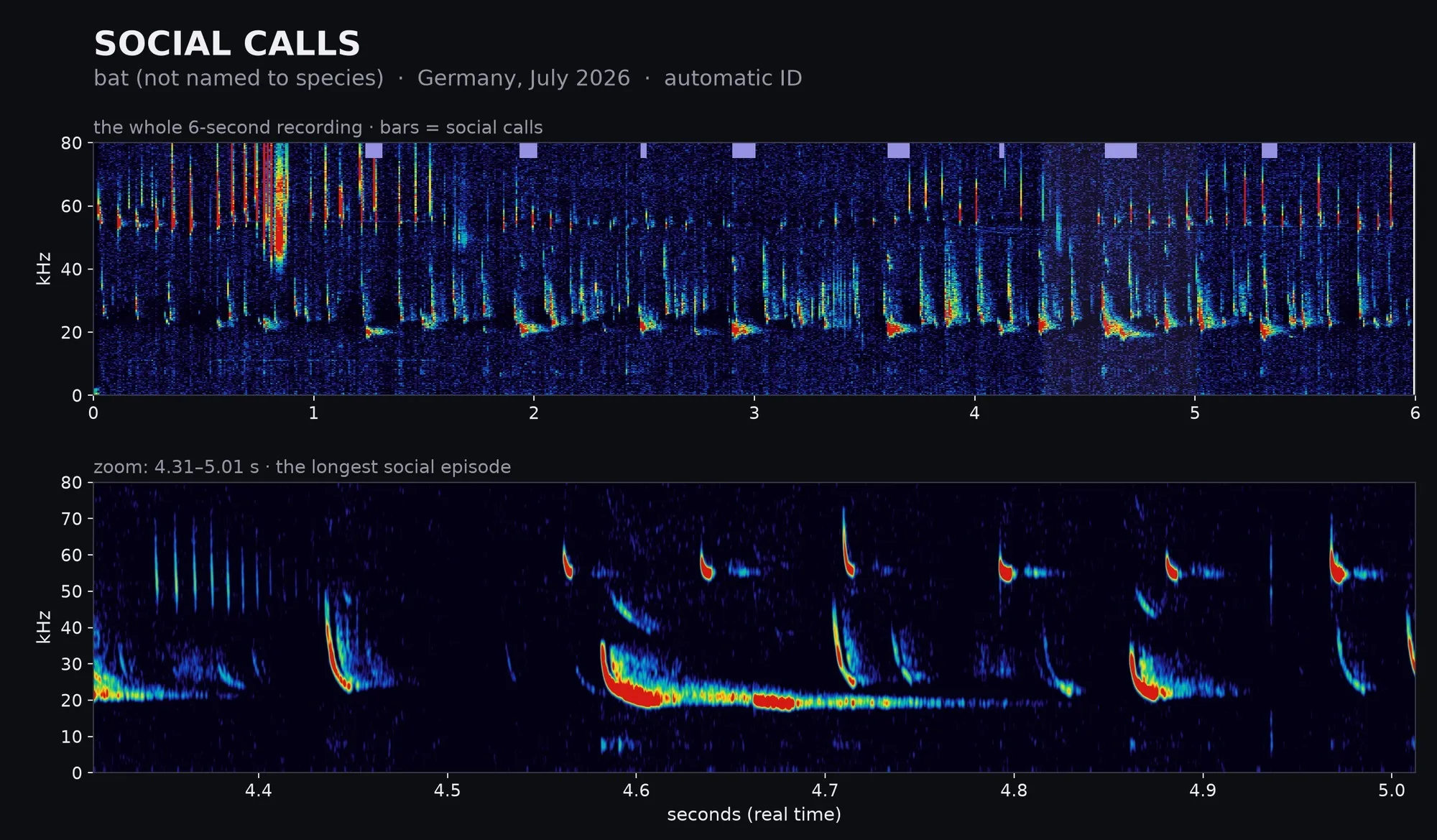
Task: Click the "3" tick on the top time axis
Action: point(754,413)
